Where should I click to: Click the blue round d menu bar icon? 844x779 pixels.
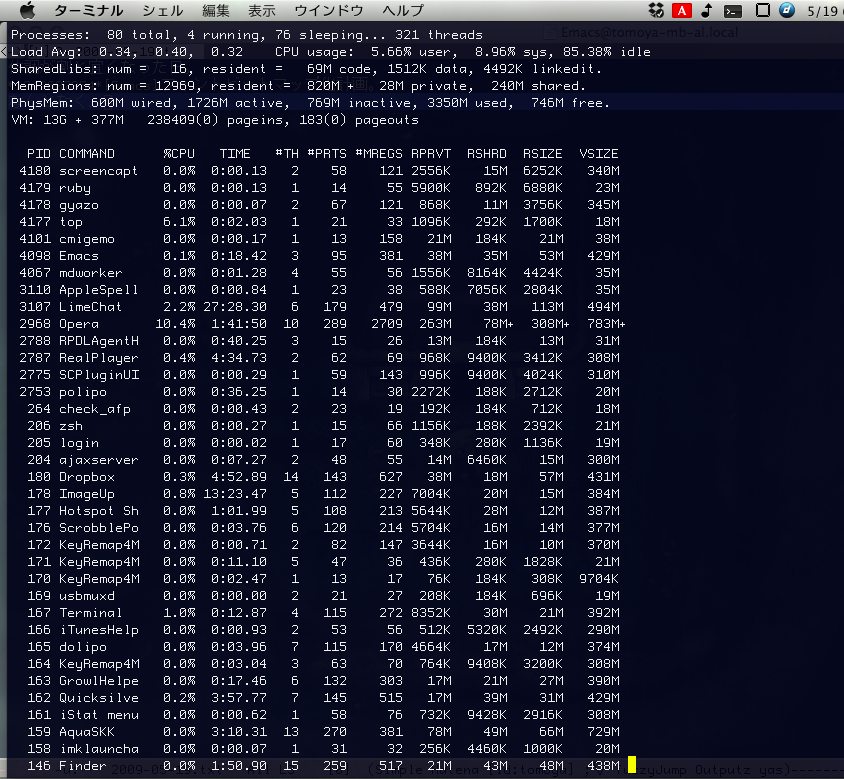tap(787, 10)
